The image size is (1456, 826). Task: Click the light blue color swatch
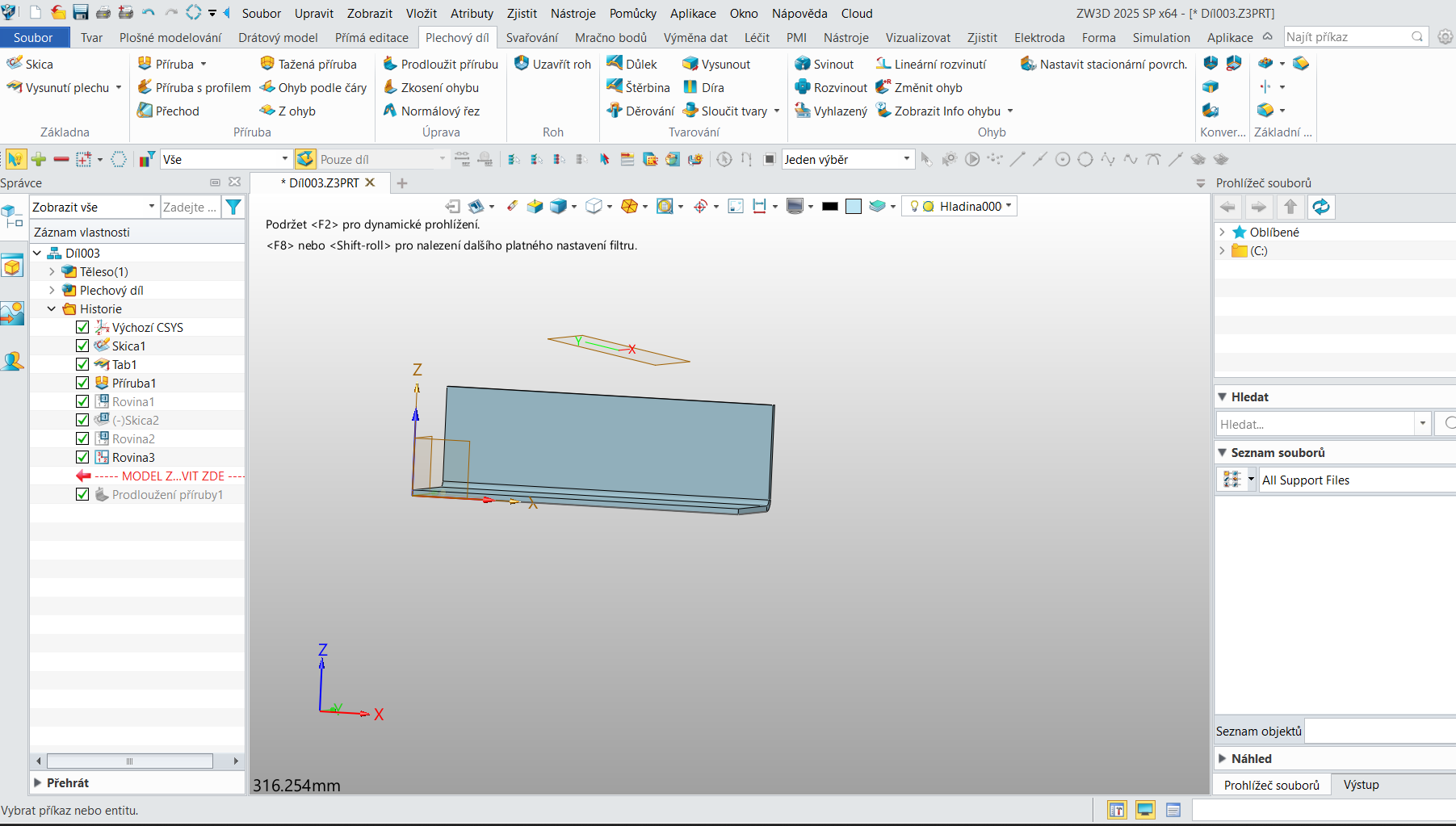[x=854, y=207]
